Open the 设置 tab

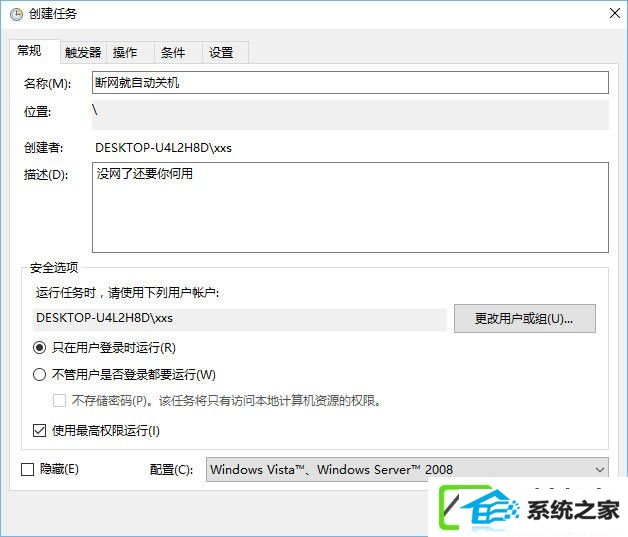coord(225,52)
